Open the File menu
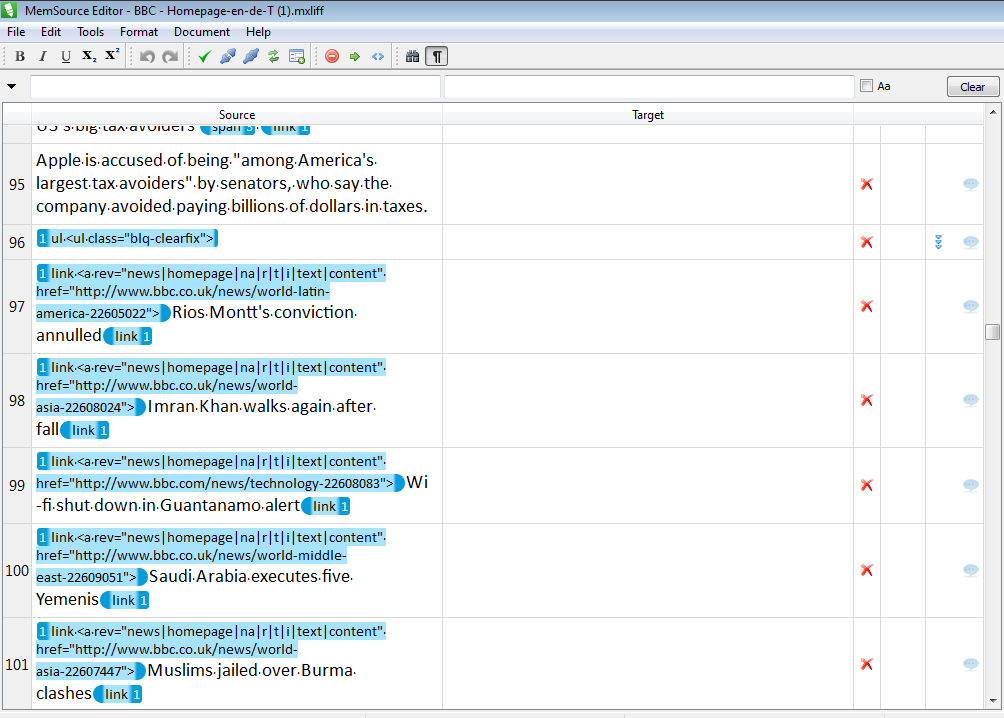Image resolution: width=1004 pixels, height=718 pixels. [x=16, y=32]
